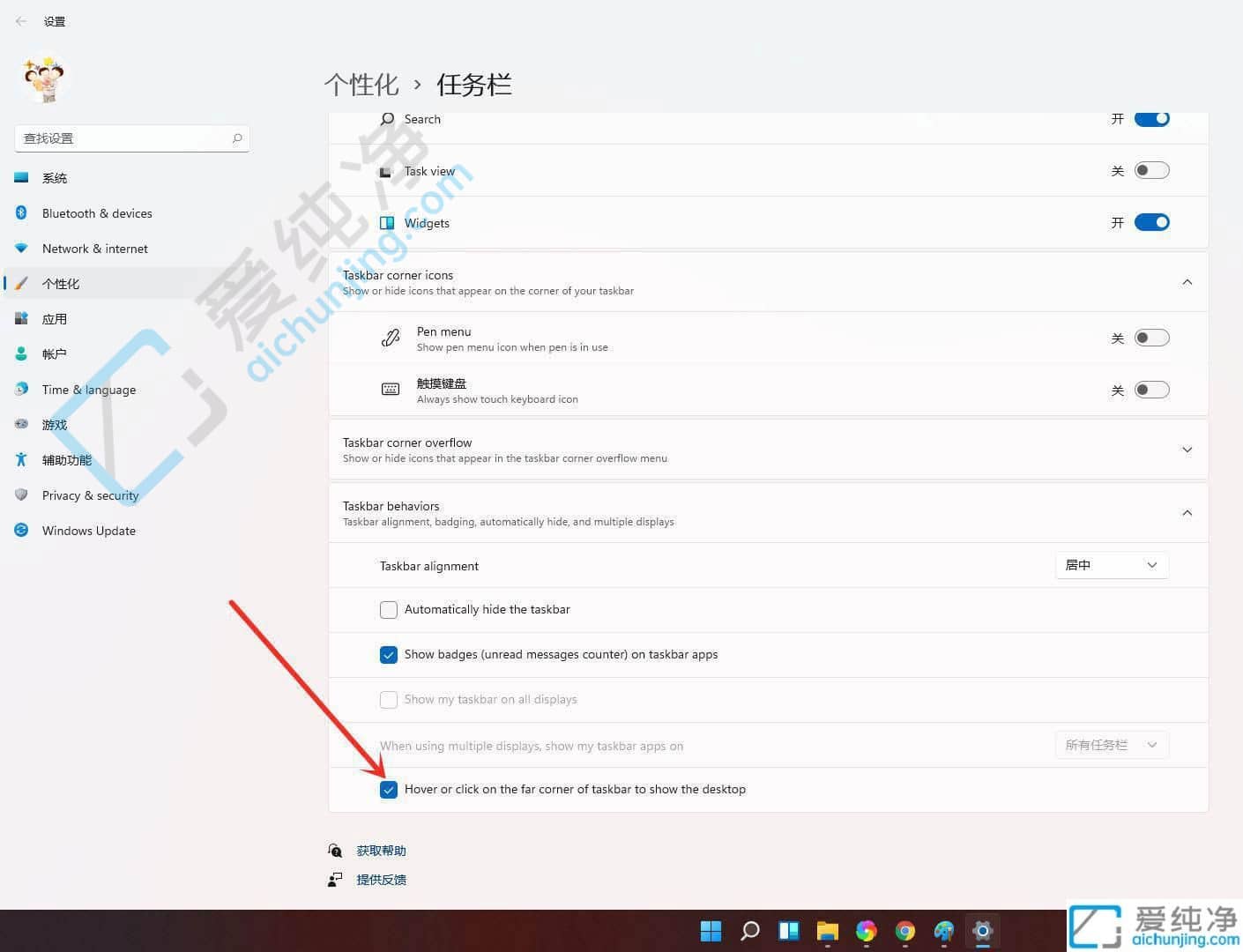The height and width of the screenshot is (952, 1243).
Task: Open the 辅助功能 settings page
Action: pyautogui.click(x=66, y=459)
